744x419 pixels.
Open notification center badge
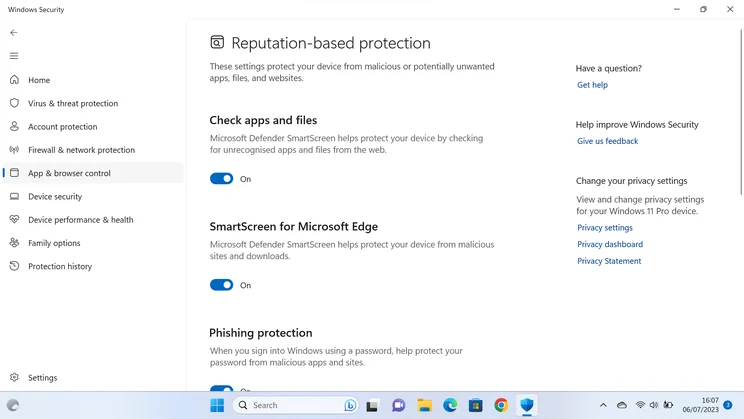[x=728, y=405]
